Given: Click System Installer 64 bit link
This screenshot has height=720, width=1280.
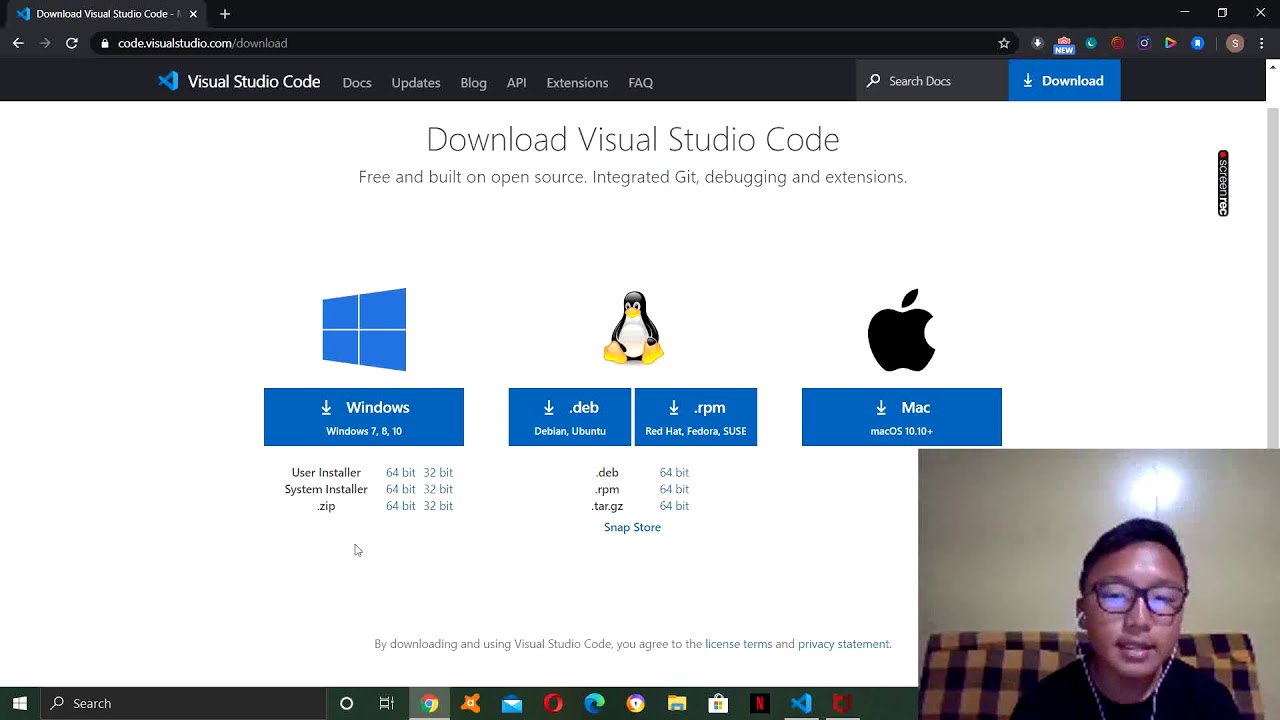Looking at the screenshot, I should pyautogui.click(x=400, y=489).
